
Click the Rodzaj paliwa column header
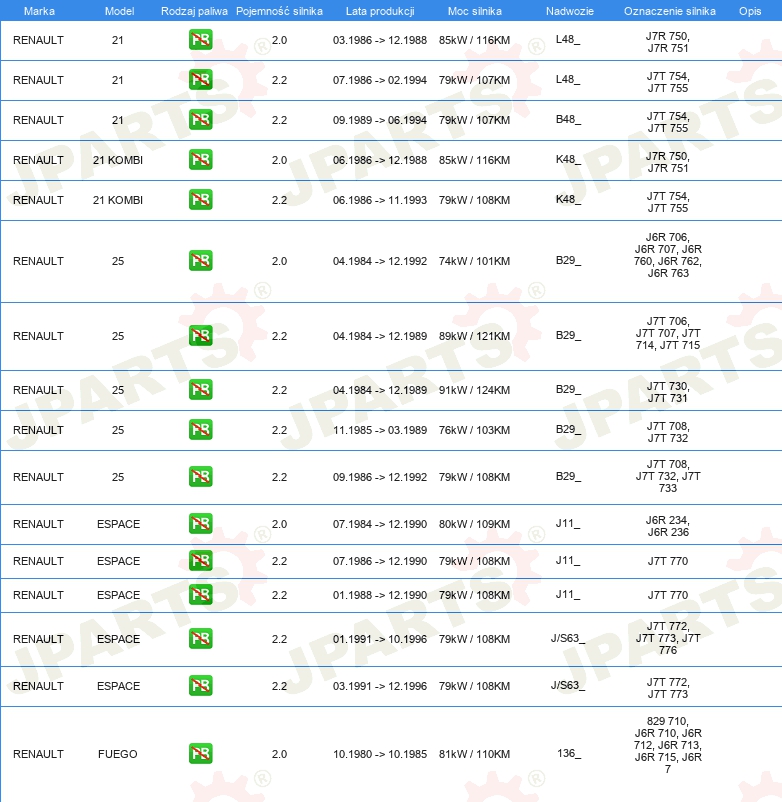pyautogui.click(x=194, y=11)
